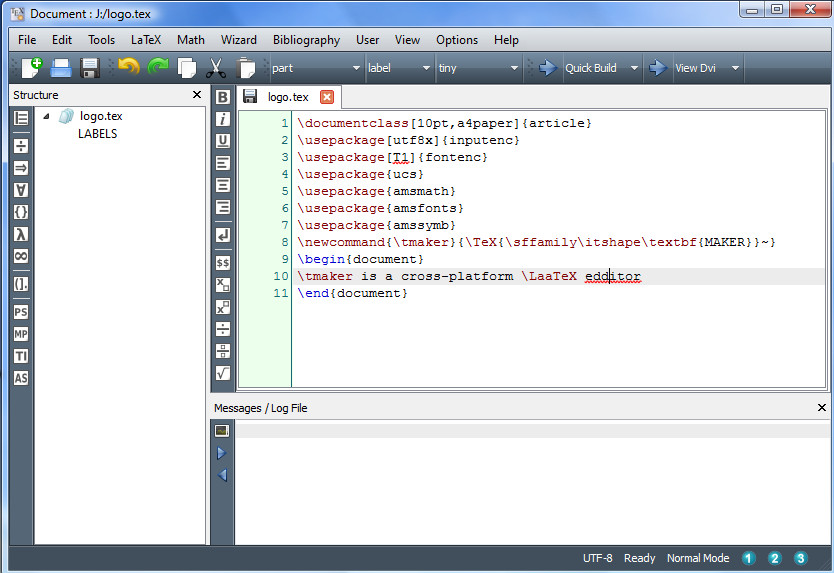834x573 pixels.
Task: Open the Math menu
Action: point(191,40)
